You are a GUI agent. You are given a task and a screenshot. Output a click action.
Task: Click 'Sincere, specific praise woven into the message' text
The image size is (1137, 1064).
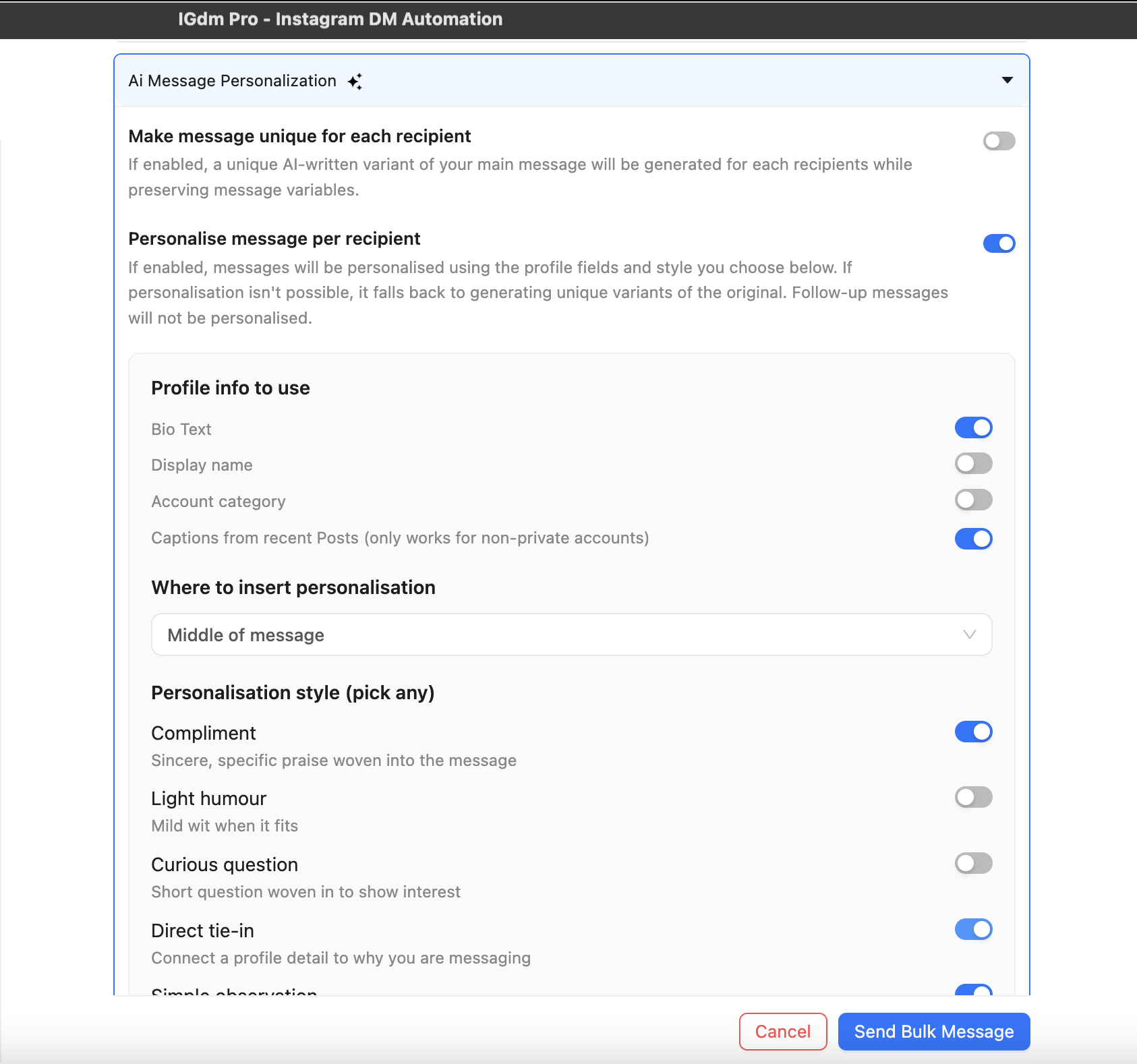click(334, 761)
